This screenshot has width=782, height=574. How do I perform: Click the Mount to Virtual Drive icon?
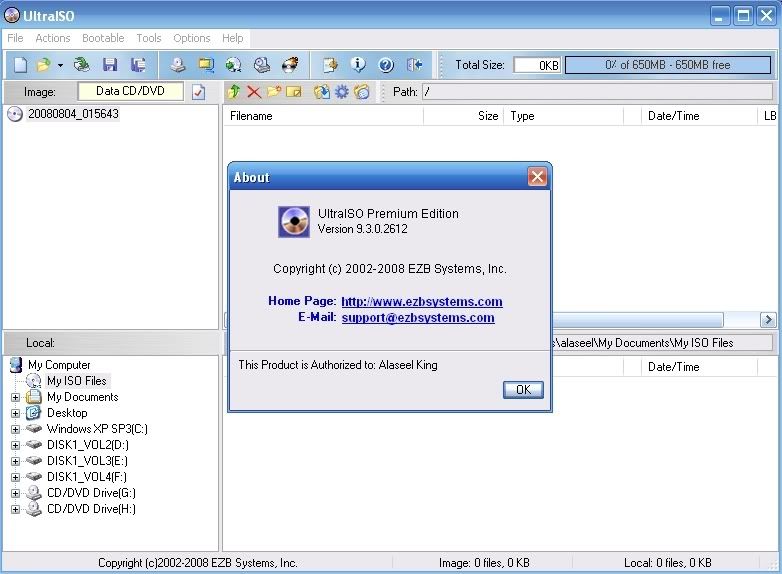click(x=262, y=65)
